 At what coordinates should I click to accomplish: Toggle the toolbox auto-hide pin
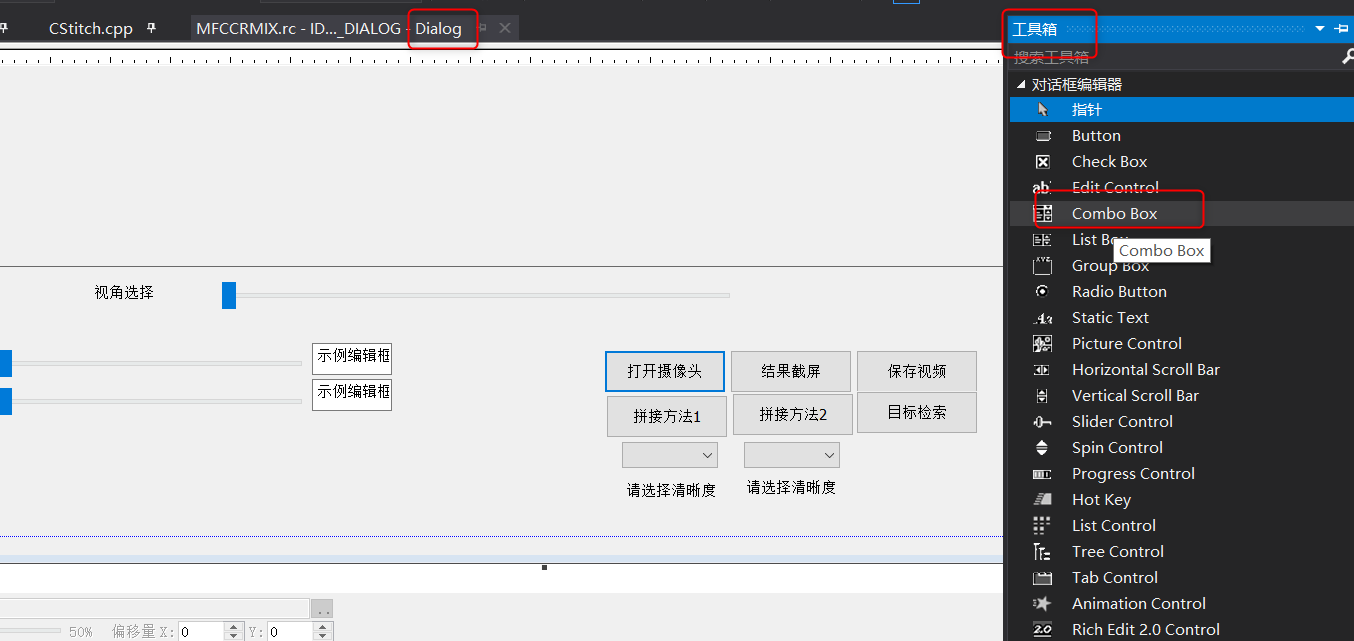(1342, 29)
